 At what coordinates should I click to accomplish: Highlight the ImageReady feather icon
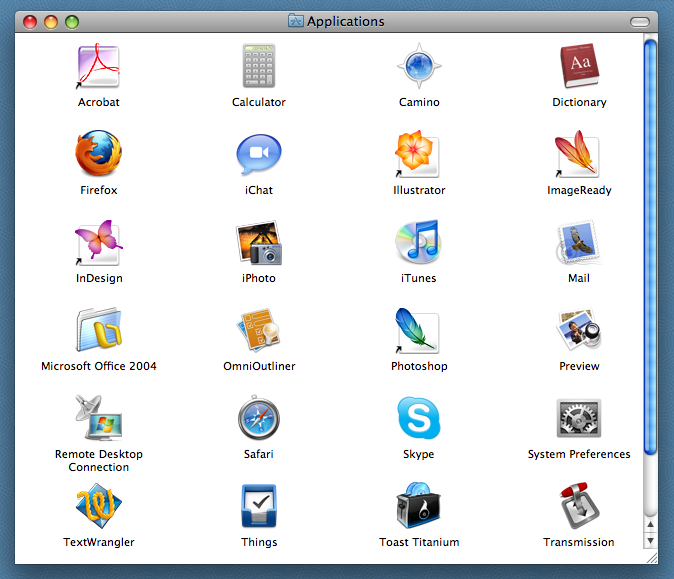pyautogui.click(x=578, y=155)
